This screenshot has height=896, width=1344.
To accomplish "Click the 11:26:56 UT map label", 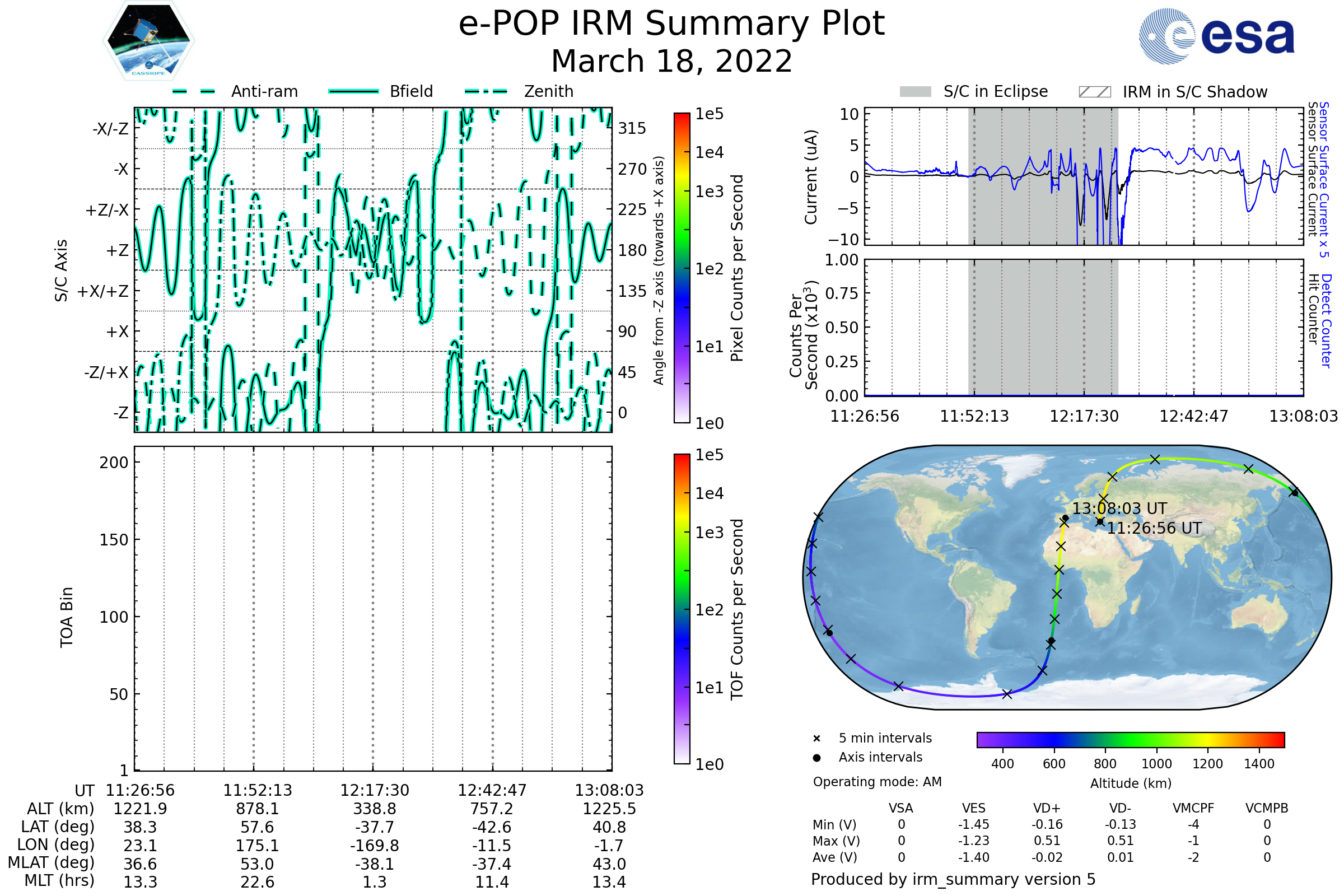I will pyautogui.click(x=1154, y=528).
